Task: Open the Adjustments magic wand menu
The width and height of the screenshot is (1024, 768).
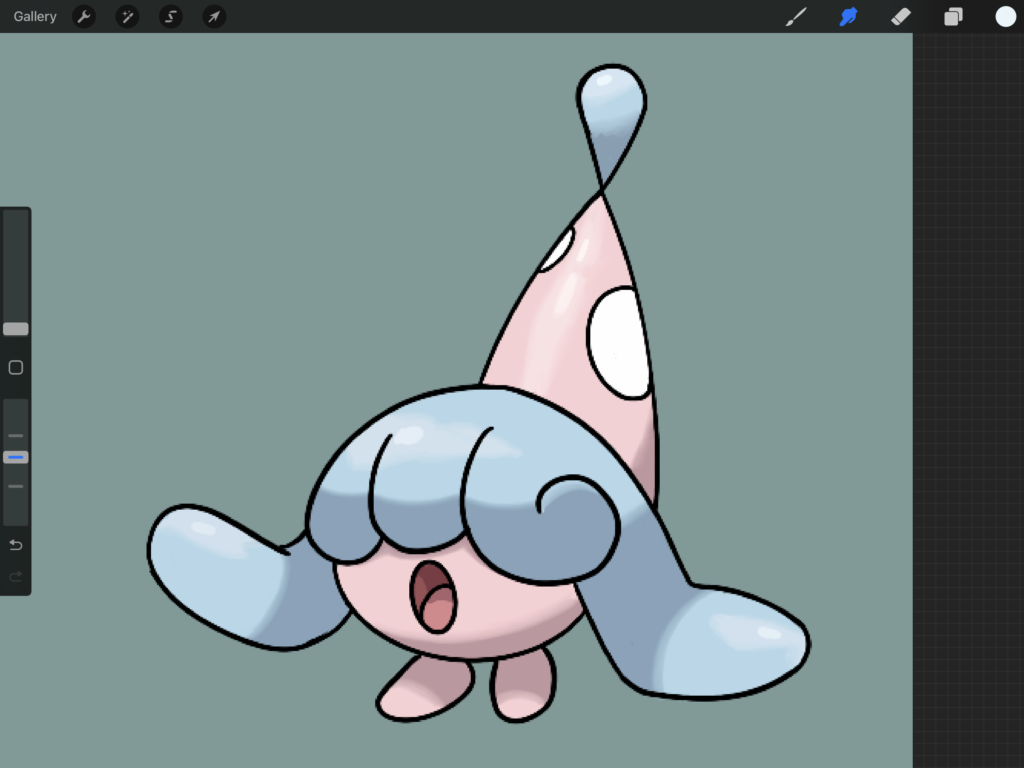Action: (x=127, y=16)
